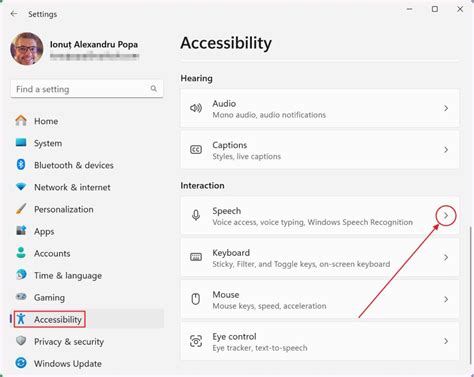Open Speech settings via chevron
This screenshot has width=474, height=377.
446,216
